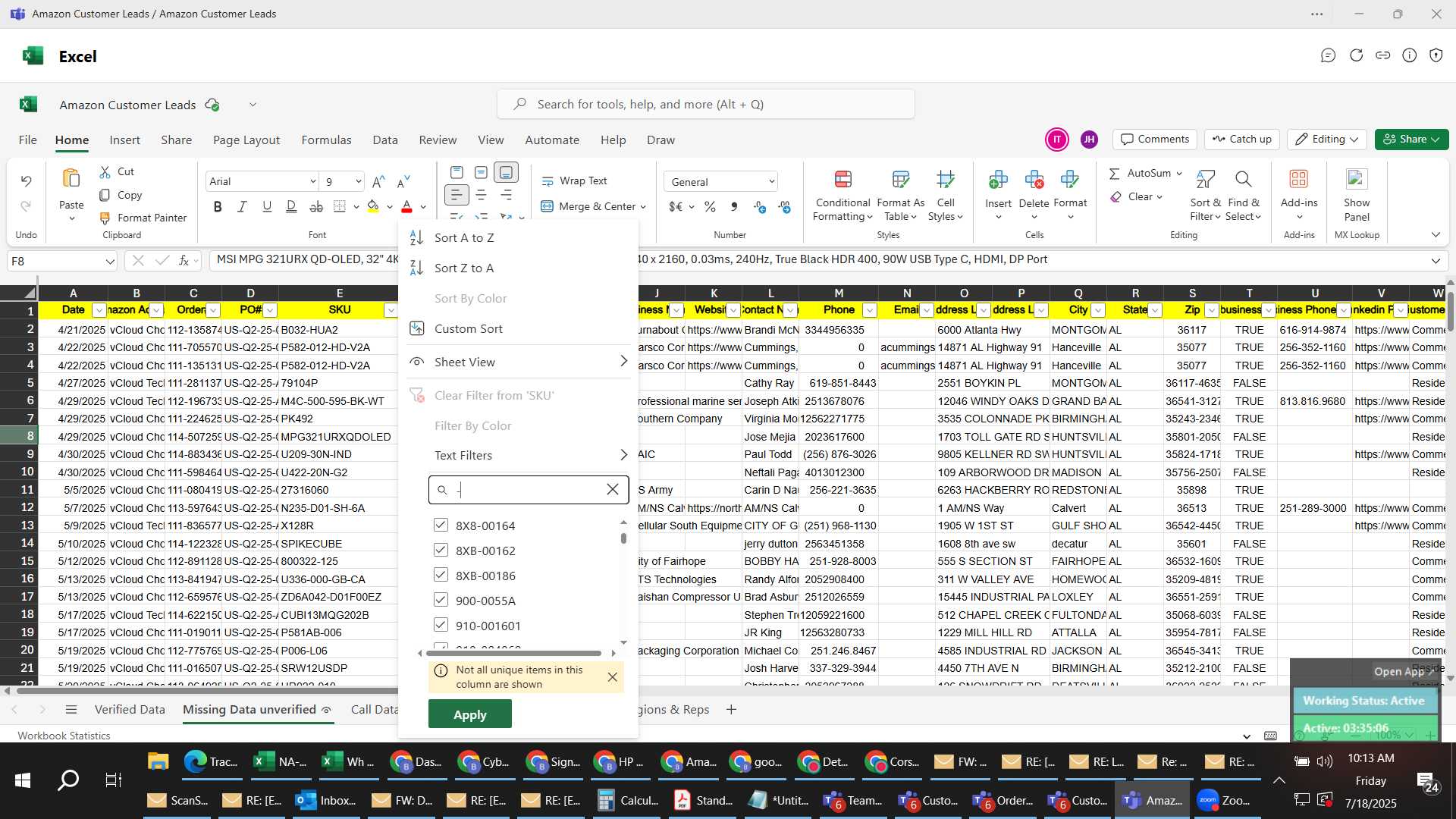Click the Cut scissors icon

105,172
